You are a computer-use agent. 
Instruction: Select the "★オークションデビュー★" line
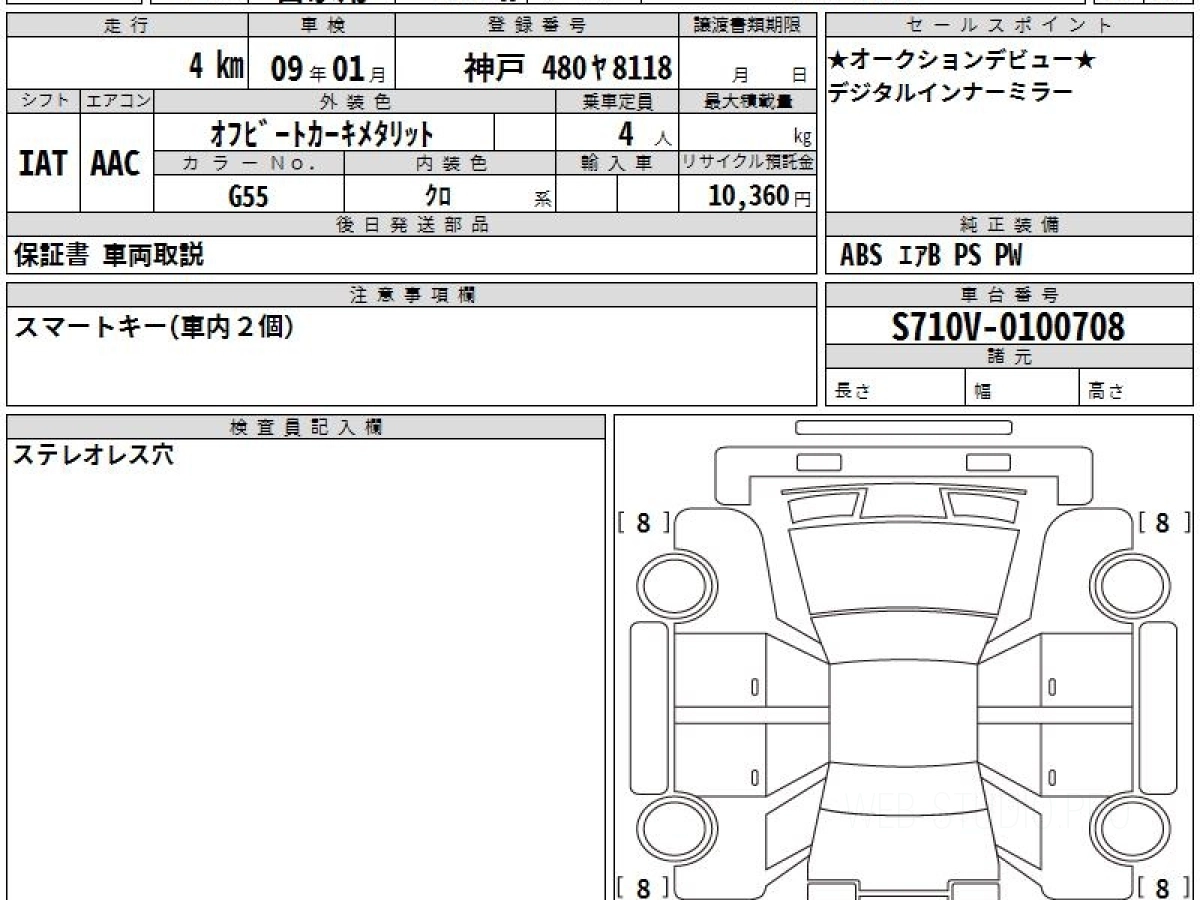[962, 61]
